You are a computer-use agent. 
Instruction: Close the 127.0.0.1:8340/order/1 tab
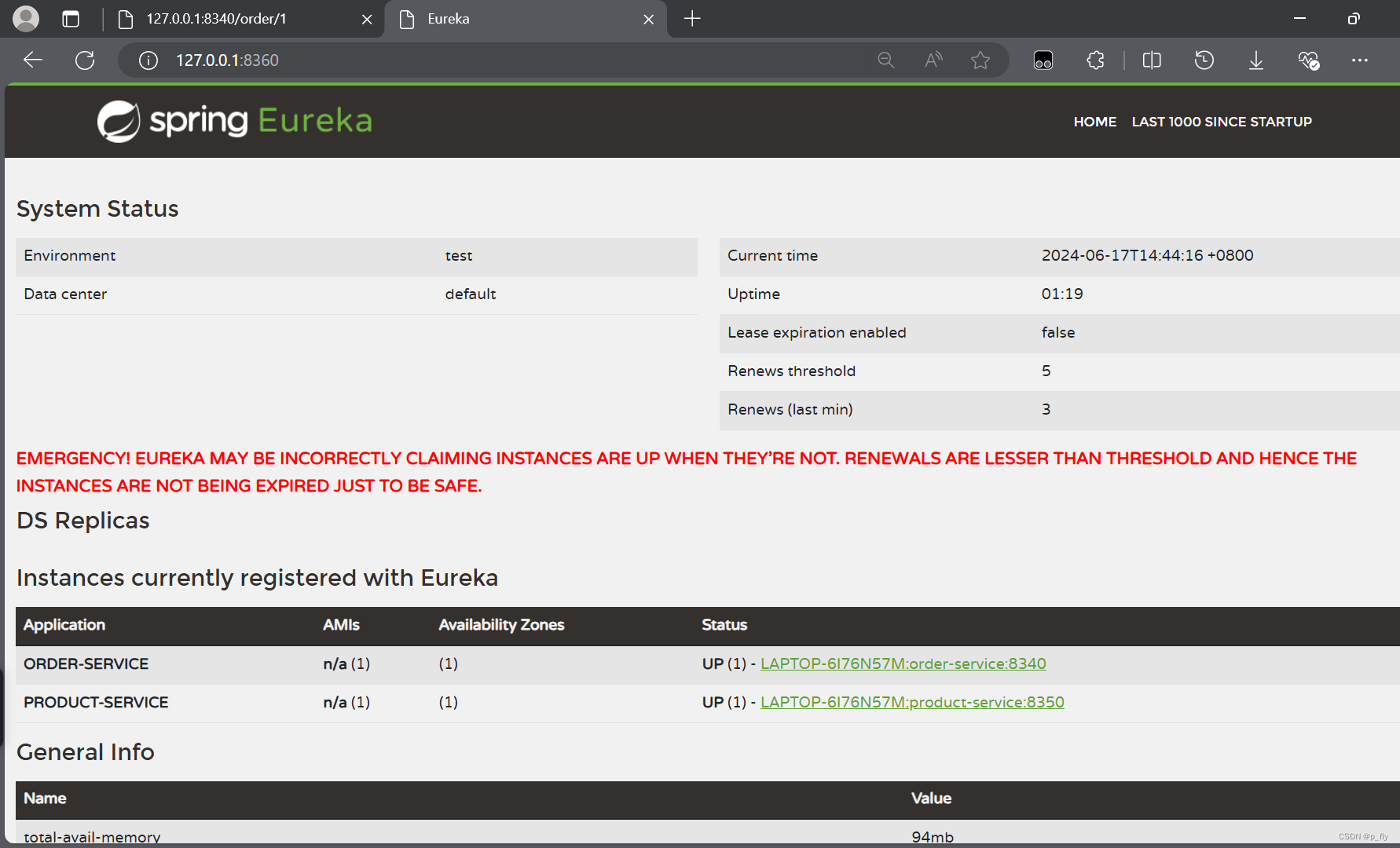(x=367, y=20)
